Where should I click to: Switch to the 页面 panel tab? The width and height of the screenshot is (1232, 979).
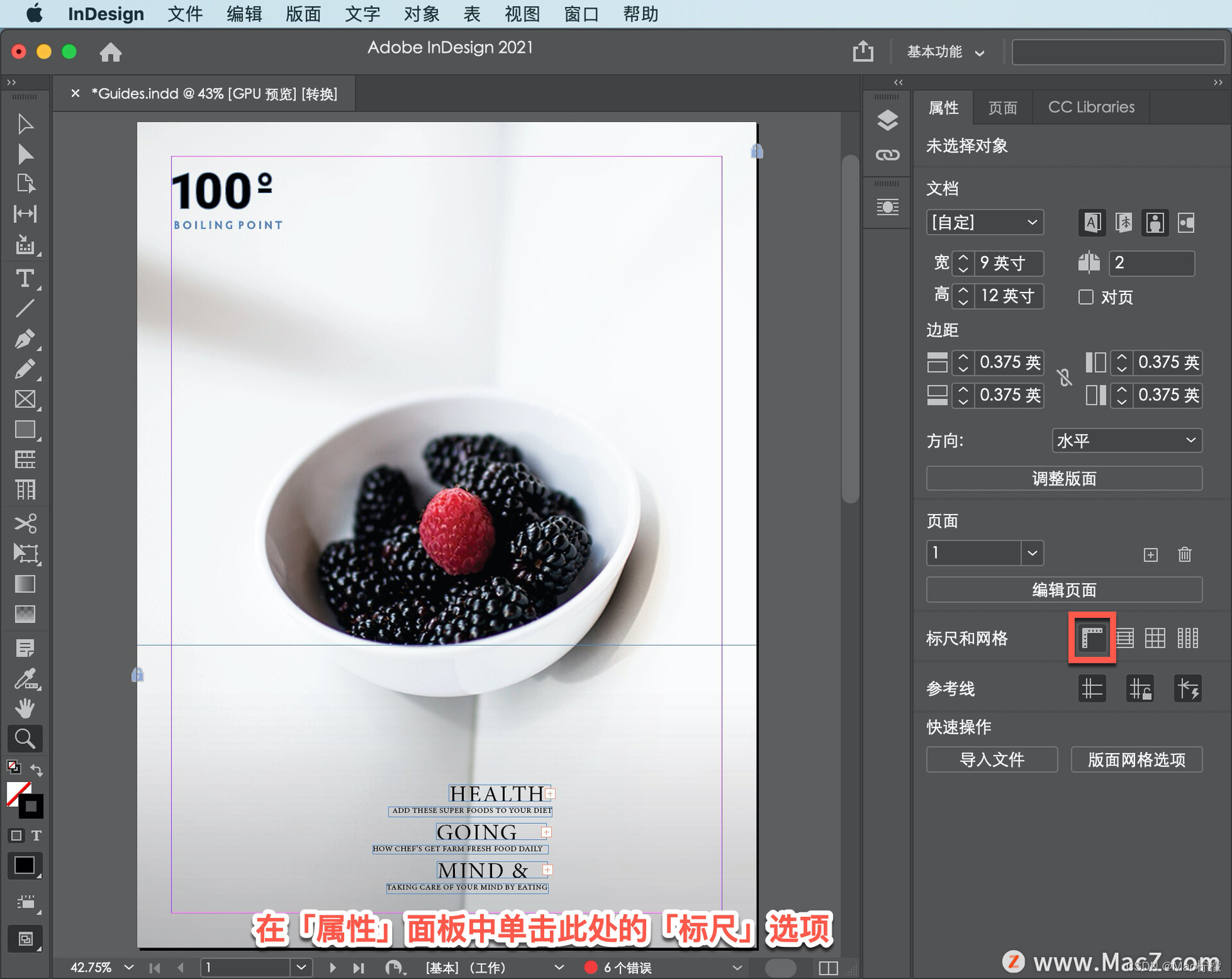[x=1002, y=107]
